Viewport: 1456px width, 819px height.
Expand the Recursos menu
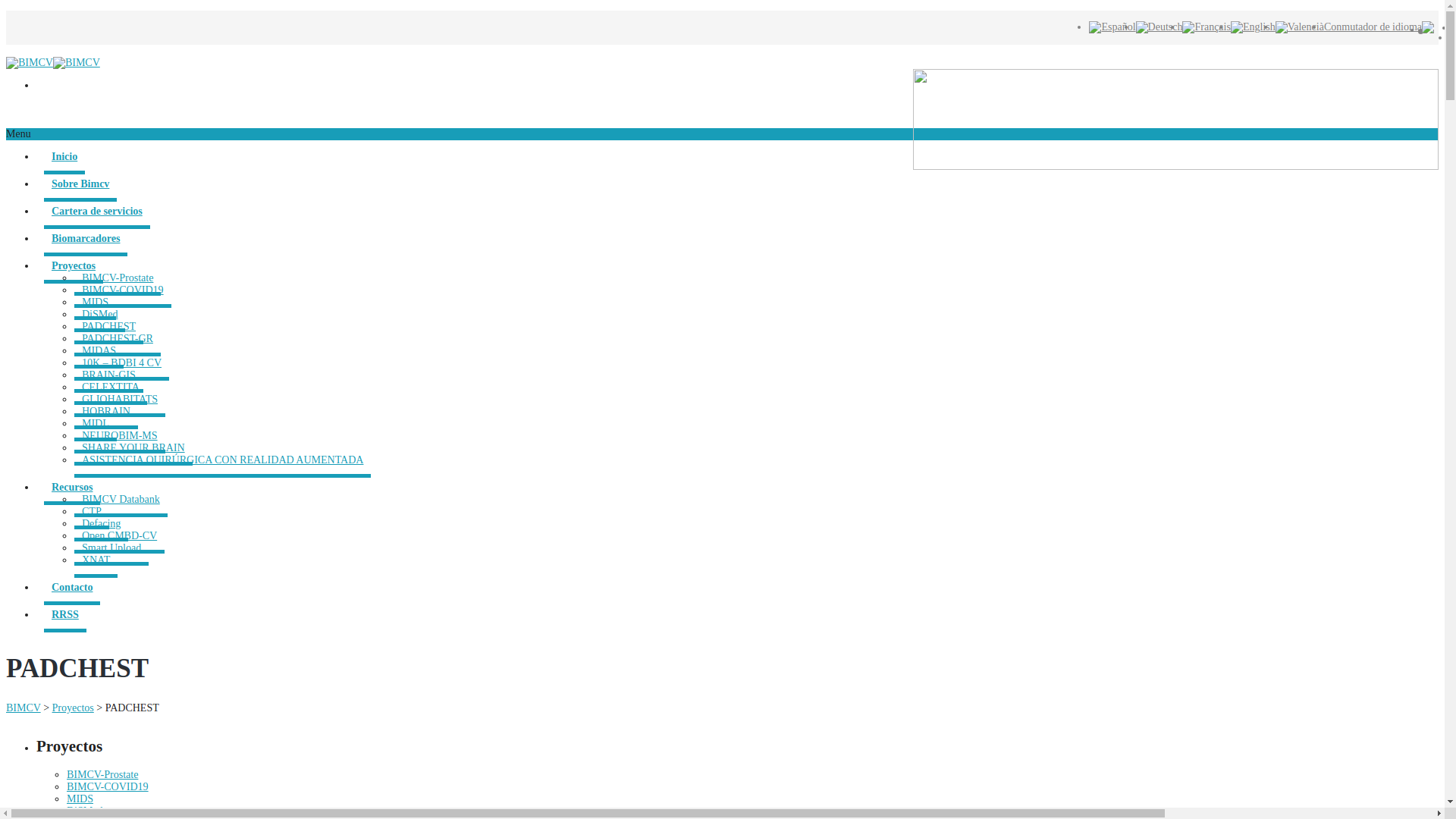(x=72, y=488)
